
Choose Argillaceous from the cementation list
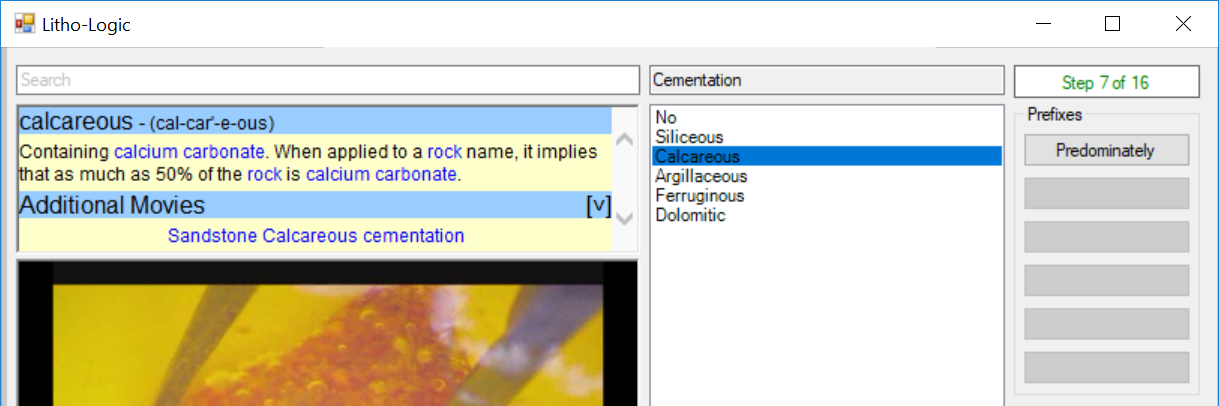point(701,176)
